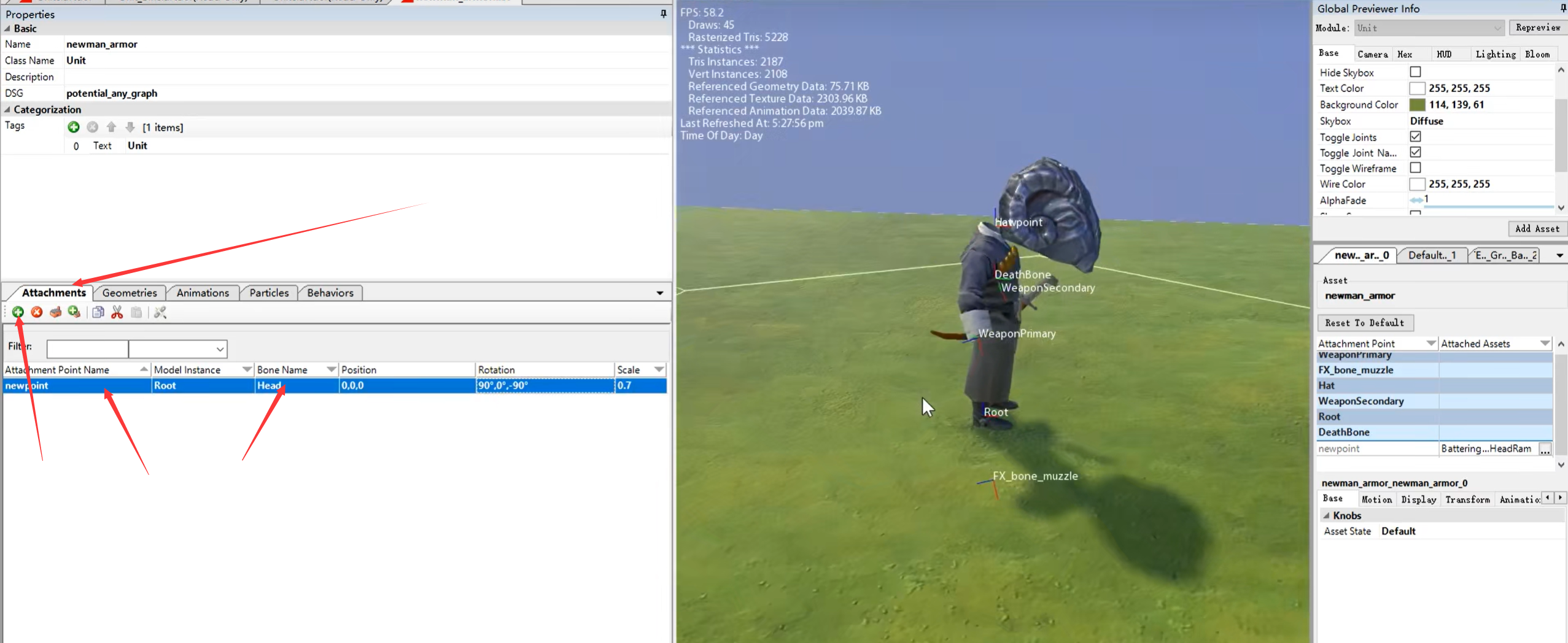Pin the Global Previewer Info panel
Screen dimensions: 1568x643
pos(1562,8)
